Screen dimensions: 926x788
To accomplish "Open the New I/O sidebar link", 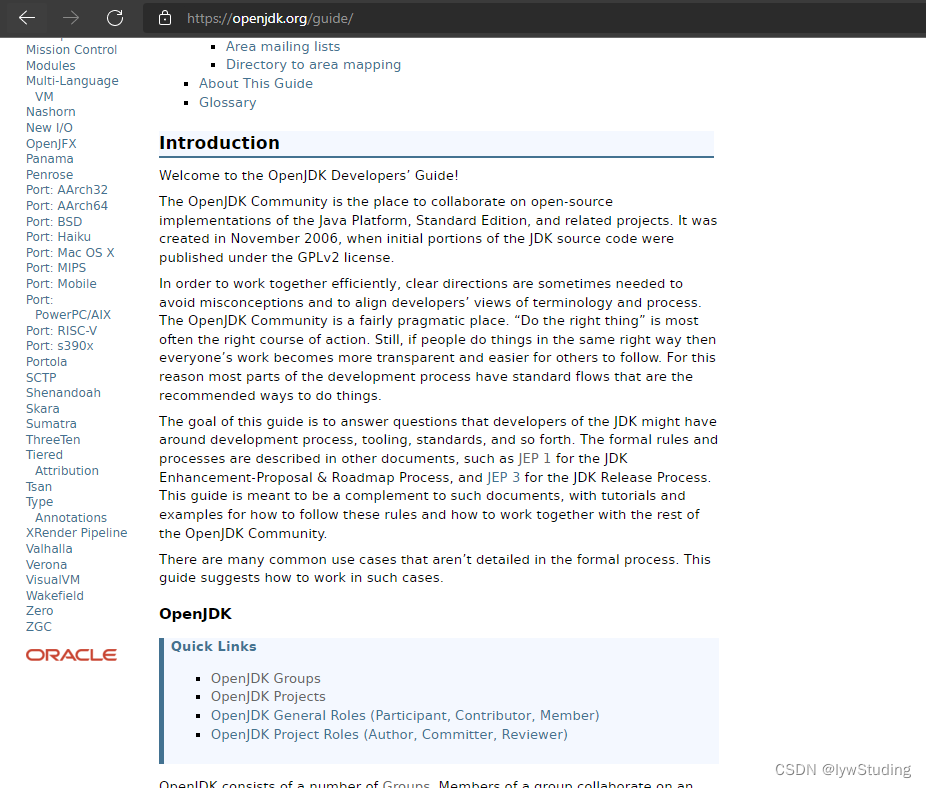I will coord(49,128).
